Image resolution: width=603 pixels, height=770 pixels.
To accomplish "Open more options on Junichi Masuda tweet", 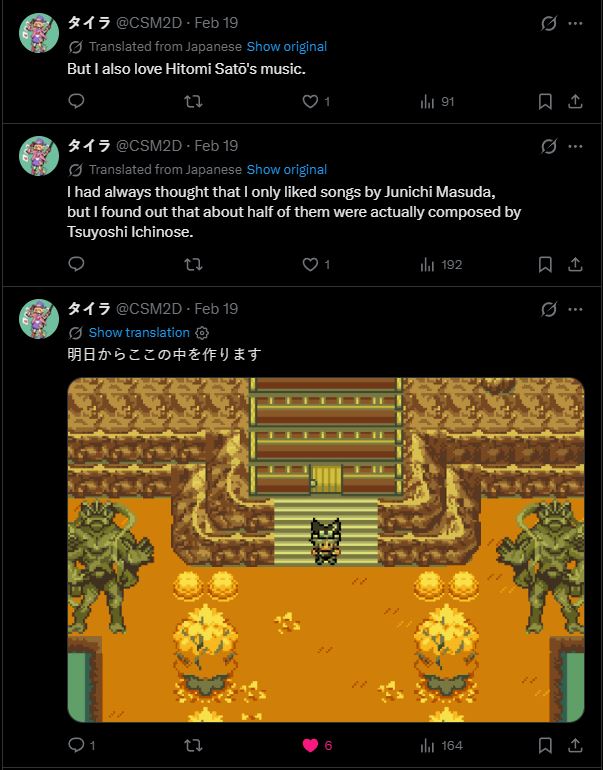I will click(575, 146).
